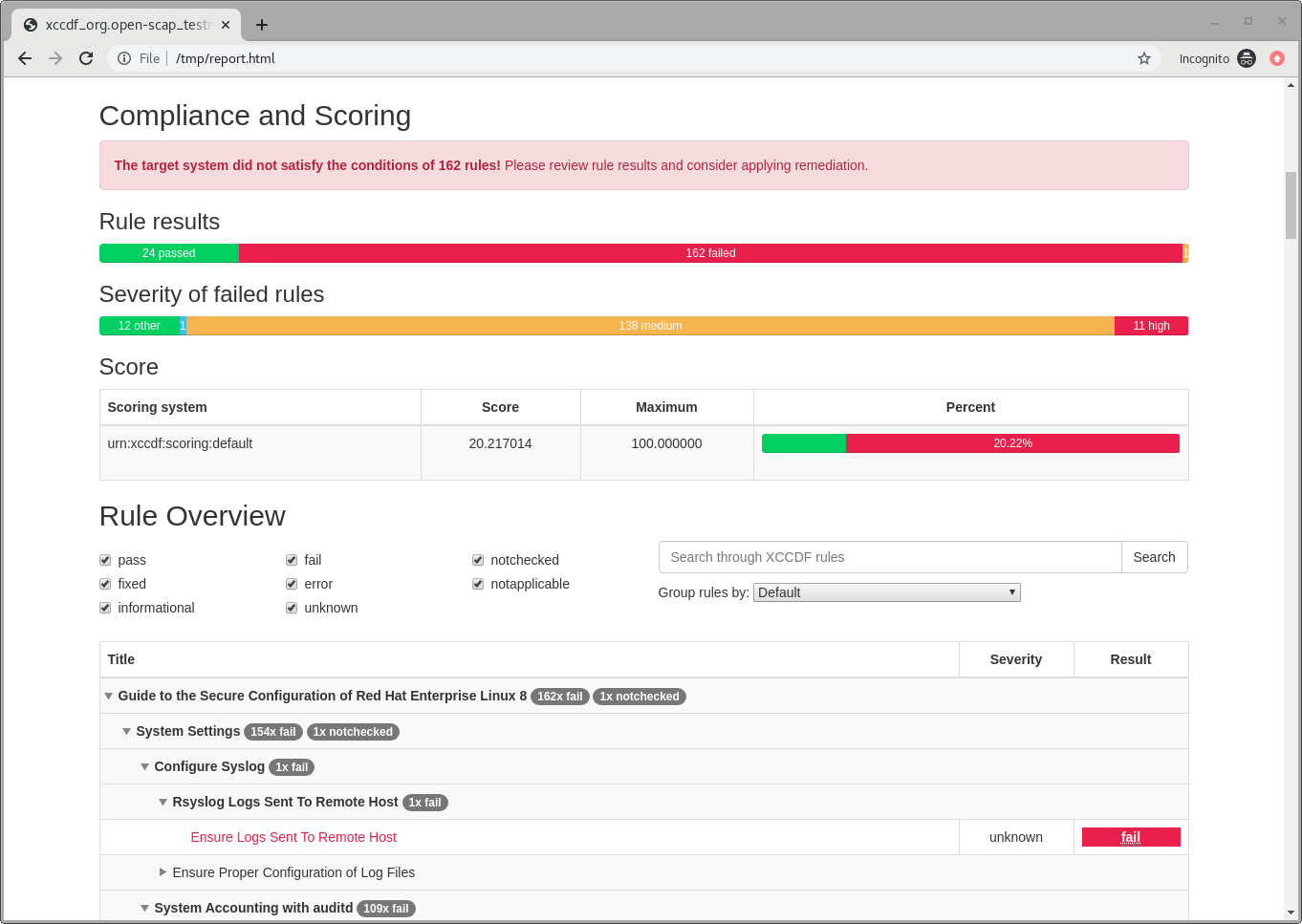This screenshot has width=1302, height=924.
Task: Open the Ensure Logs Sent To Remote Host rule
Action: click(x=293, y=837)
